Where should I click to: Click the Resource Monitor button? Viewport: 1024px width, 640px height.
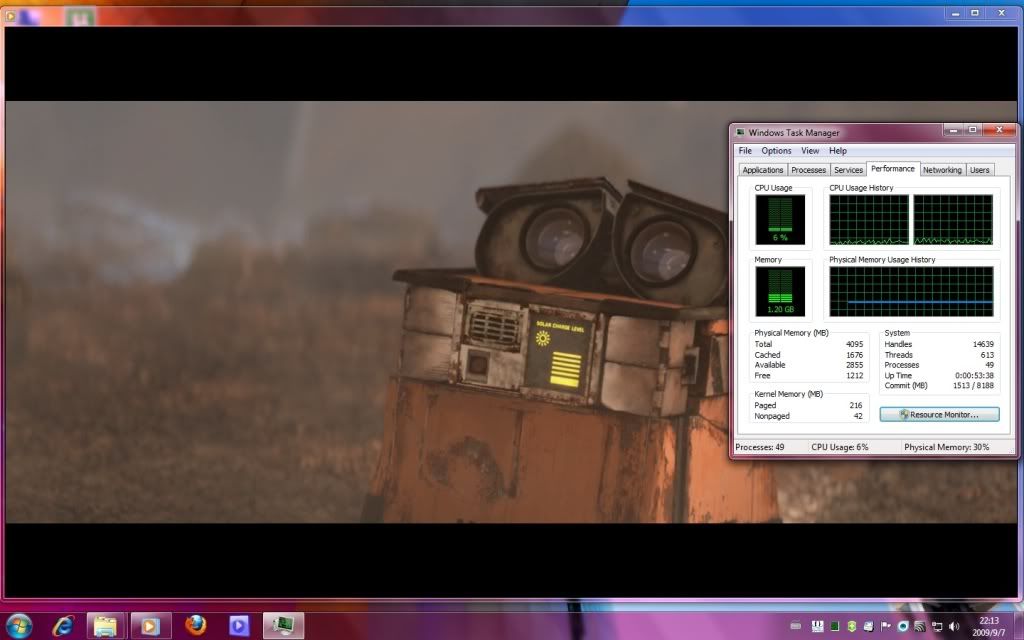939,414
